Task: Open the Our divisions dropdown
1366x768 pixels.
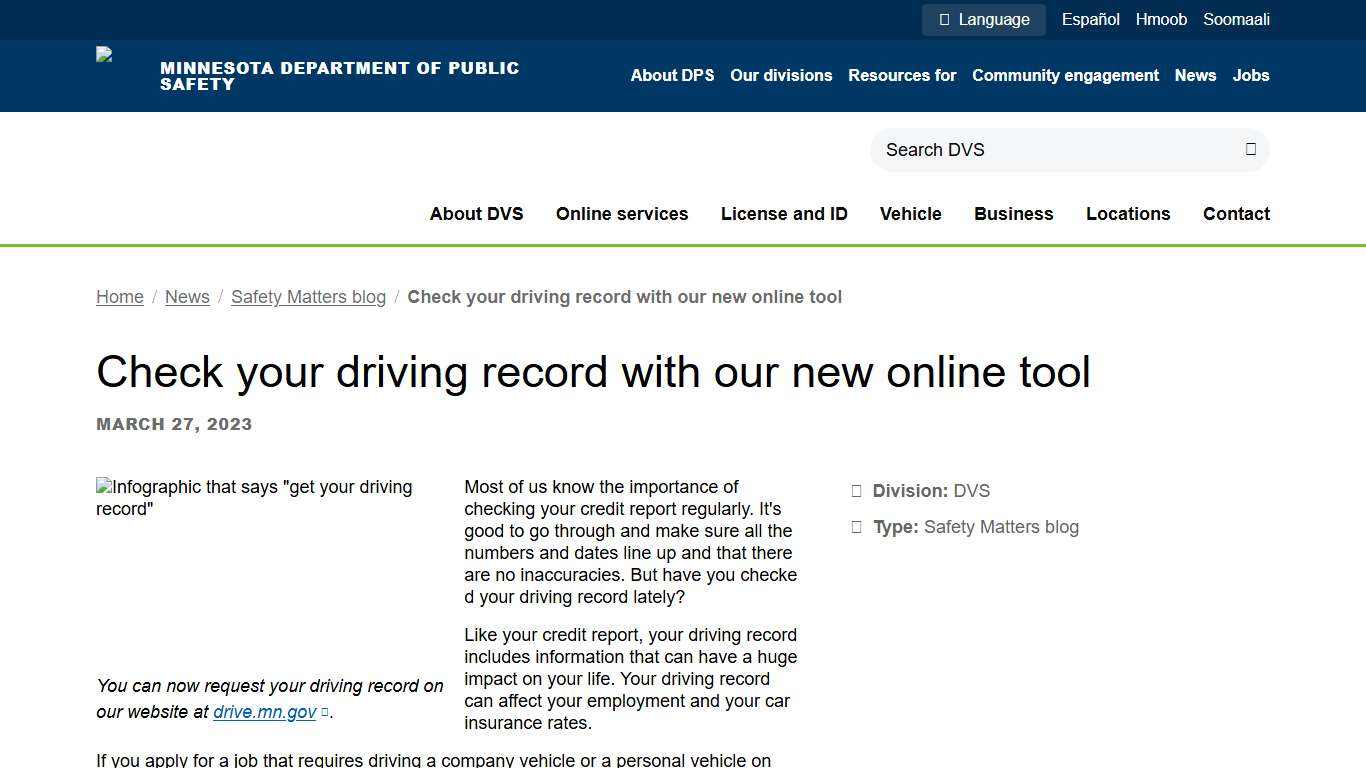Action: tap(780, 75)
